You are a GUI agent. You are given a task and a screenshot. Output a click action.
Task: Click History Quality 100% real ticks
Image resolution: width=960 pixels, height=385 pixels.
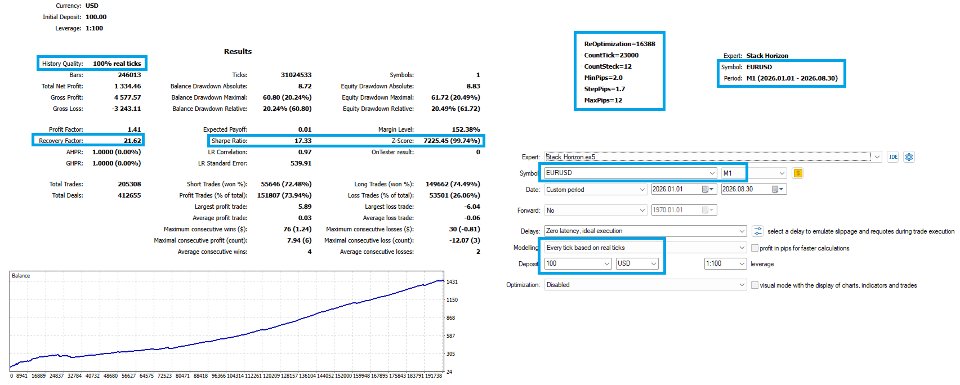[92, 63]
